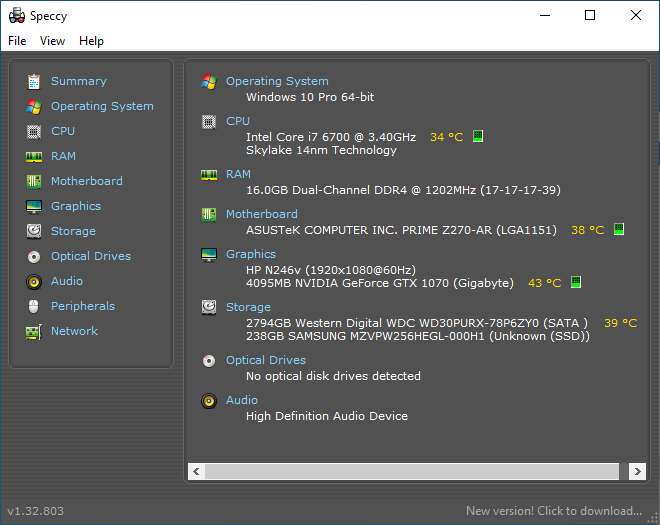
Task: Click the Windows 10 Pro 64-bit text
Action: pyautogui.click(x=310, y=97)
